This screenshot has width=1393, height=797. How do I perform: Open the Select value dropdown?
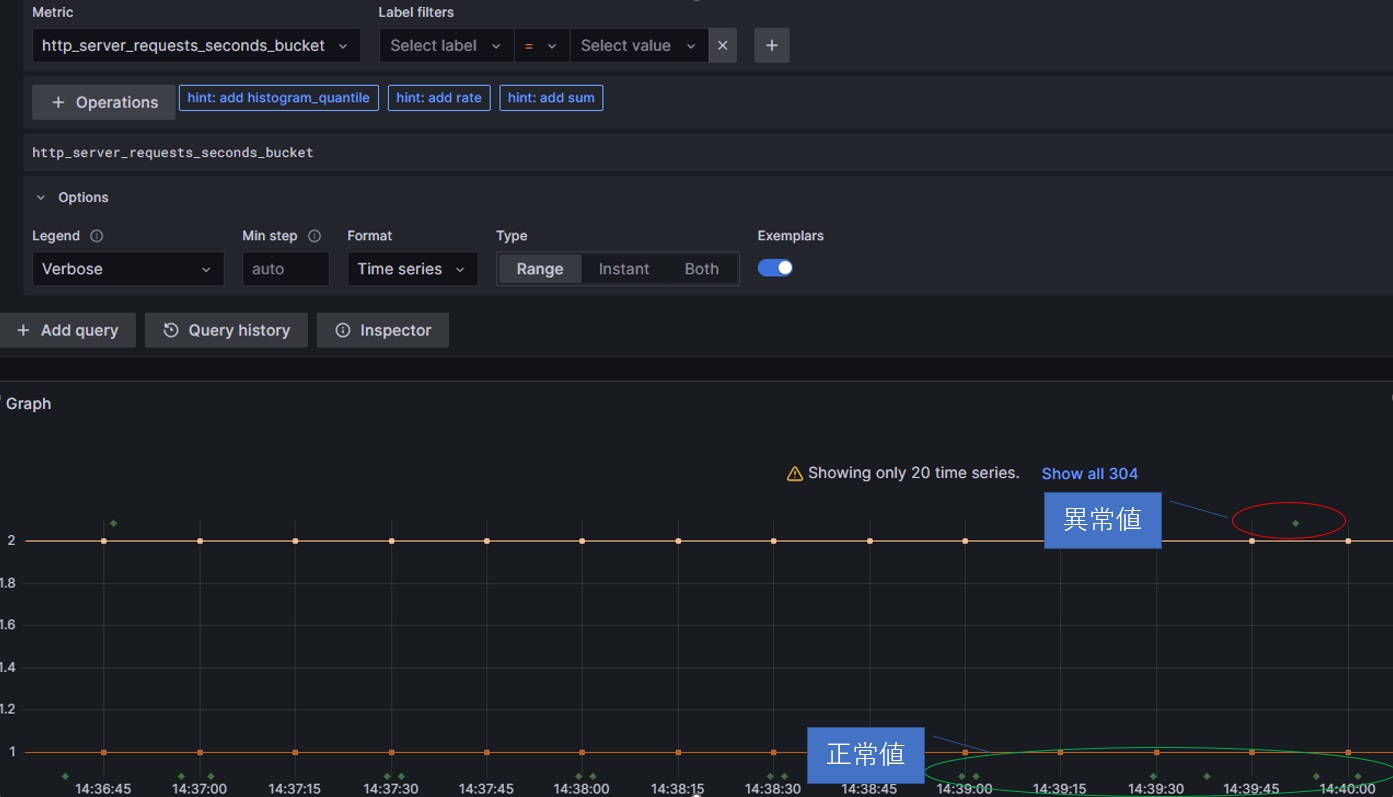point(638,46)
